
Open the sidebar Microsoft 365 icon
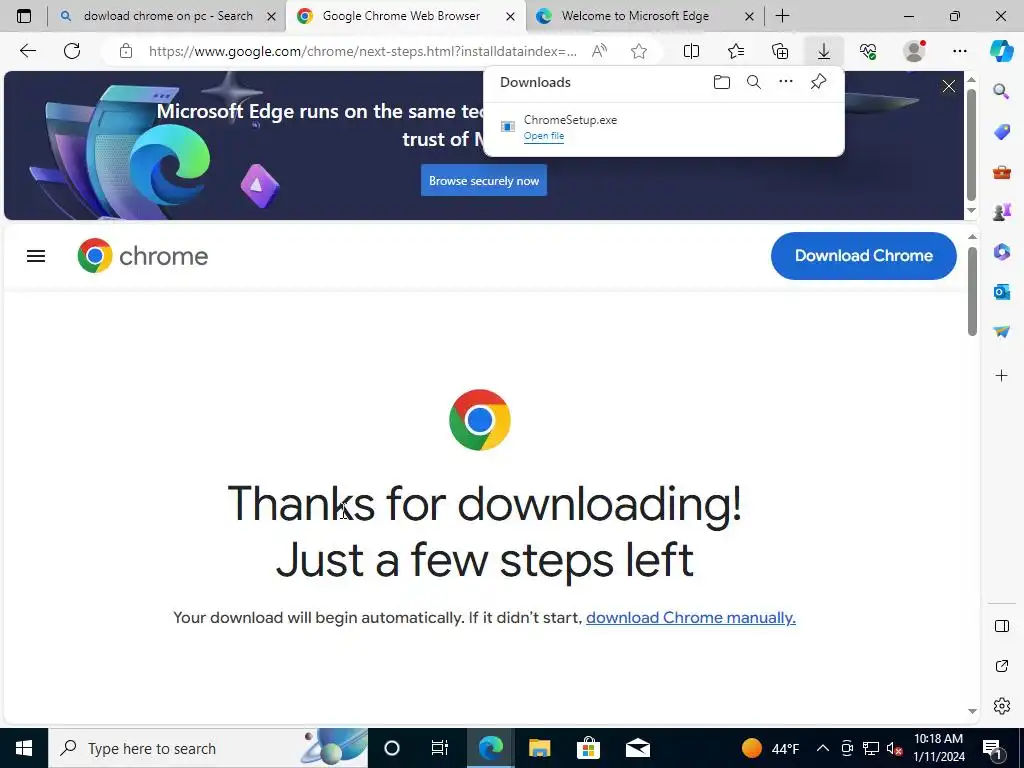(x=1001, y=252)
